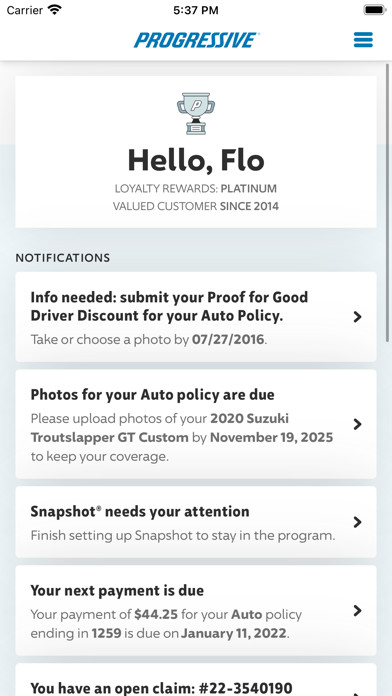Tap 'Valued Customer Since 2014' text

click(x=196, y=206)
